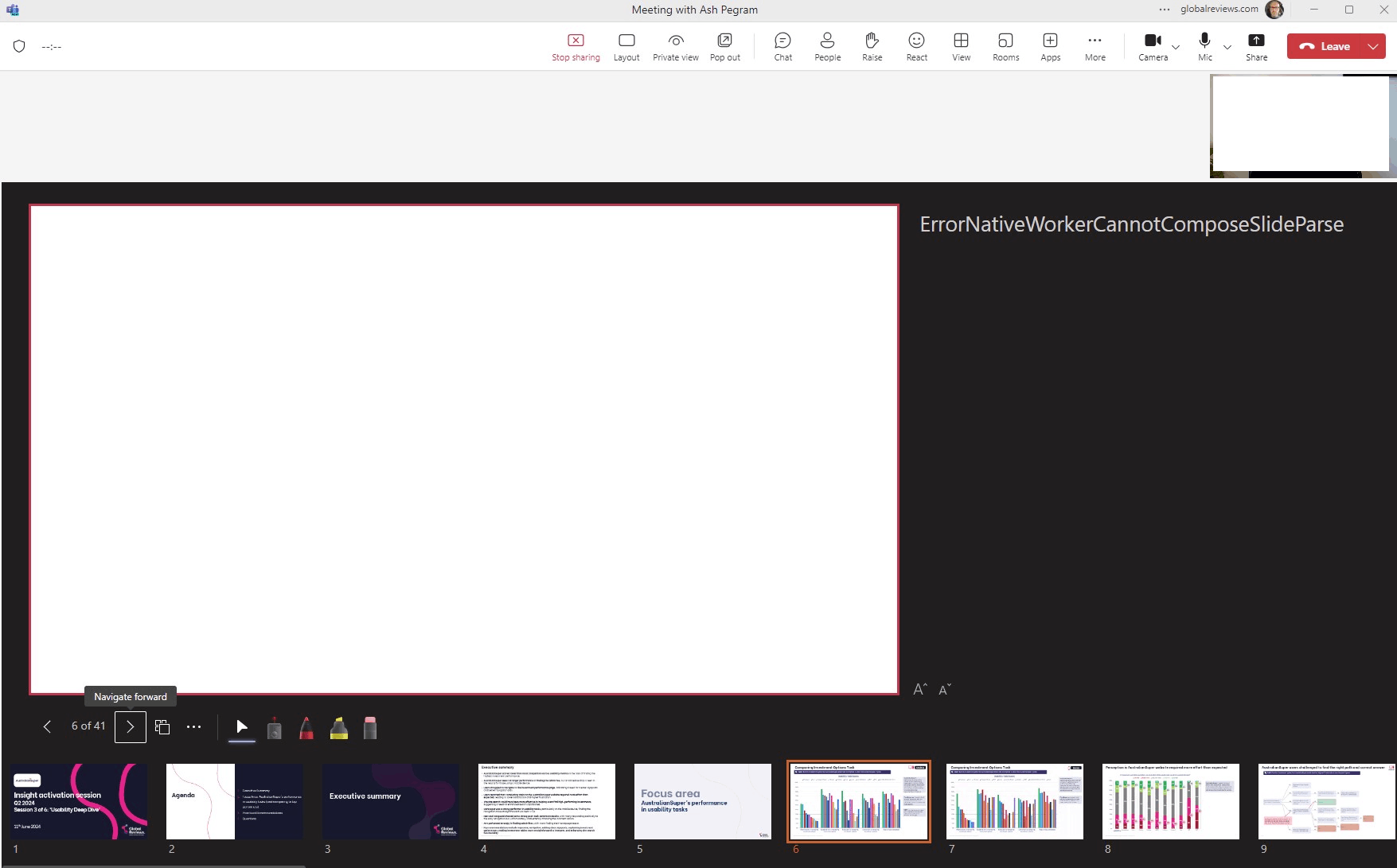This screenshot has height=868, width=1397.
Task: Expand the Mic options arrow
Action: (x=1227, y=48)
